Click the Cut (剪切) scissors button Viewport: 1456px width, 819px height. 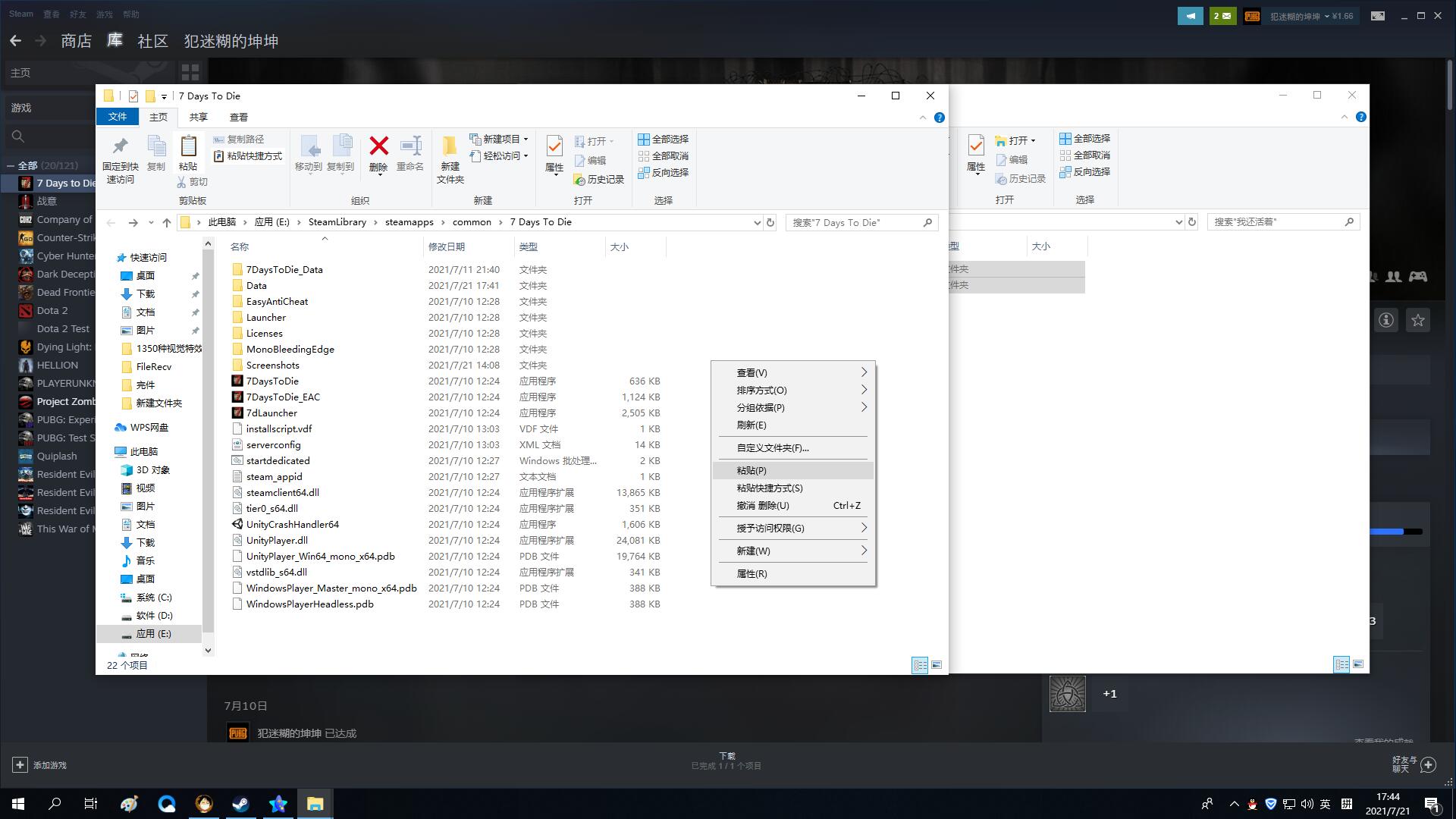tap(193, 182)
